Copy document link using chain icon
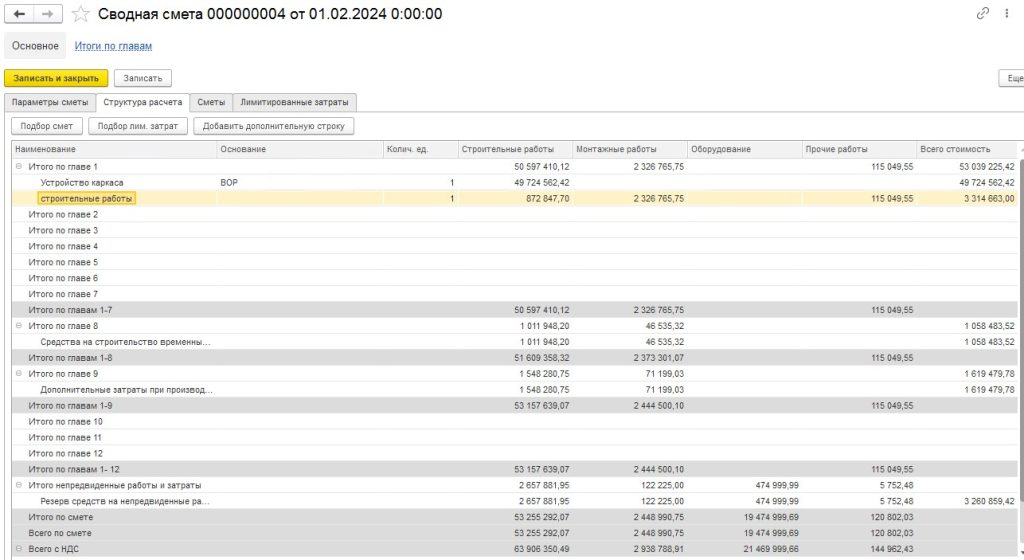 (x=982, y=14)
